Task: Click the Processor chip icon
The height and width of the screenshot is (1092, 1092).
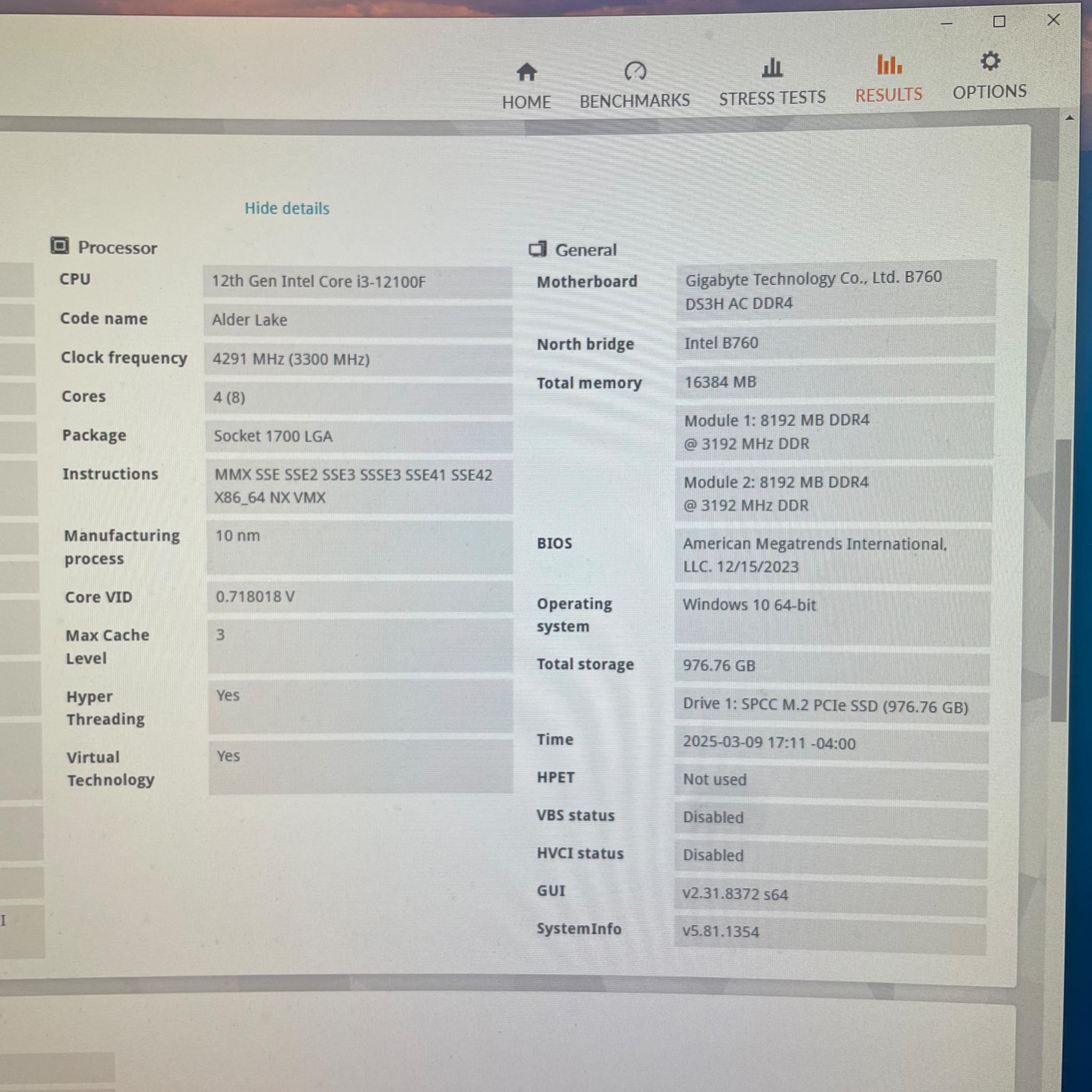Action: point(59,246)
